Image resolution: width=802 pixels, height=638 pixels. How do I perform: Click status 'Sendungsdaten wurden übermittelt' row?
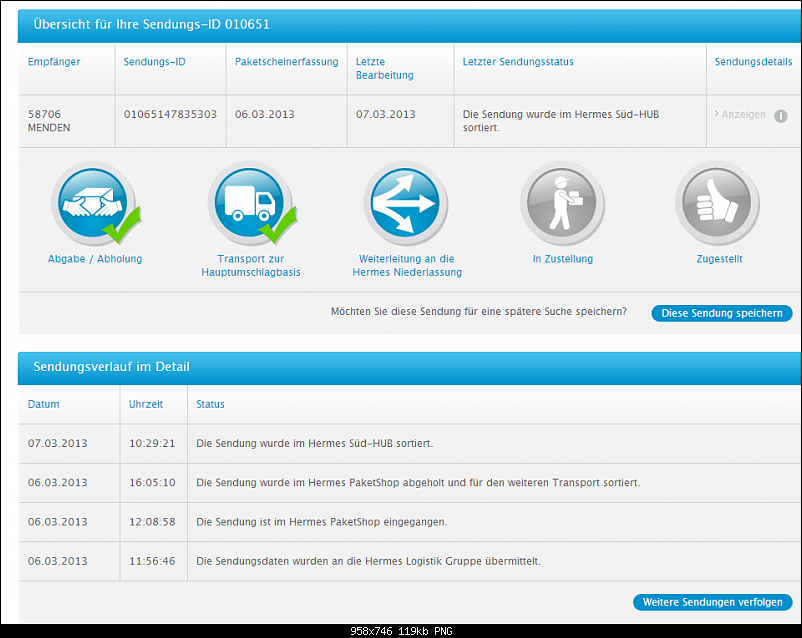(x=368, y=561)
